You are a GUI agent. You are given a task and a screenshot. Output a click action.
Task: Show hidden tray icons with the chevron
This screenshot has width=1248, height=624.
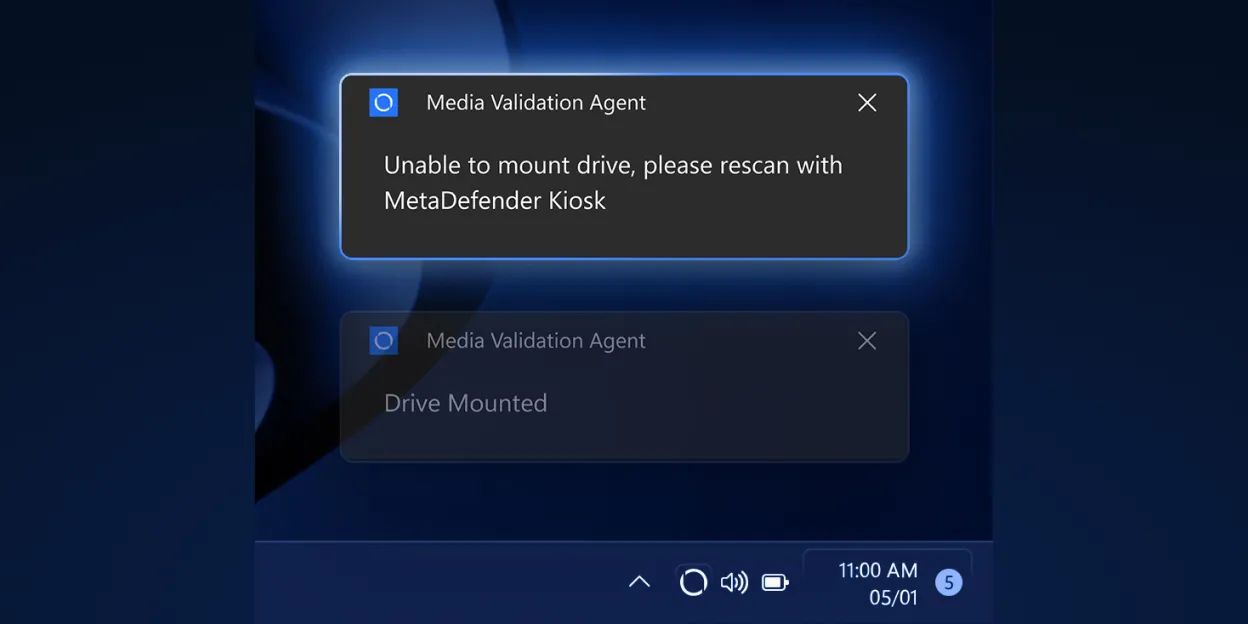(639, 582)
